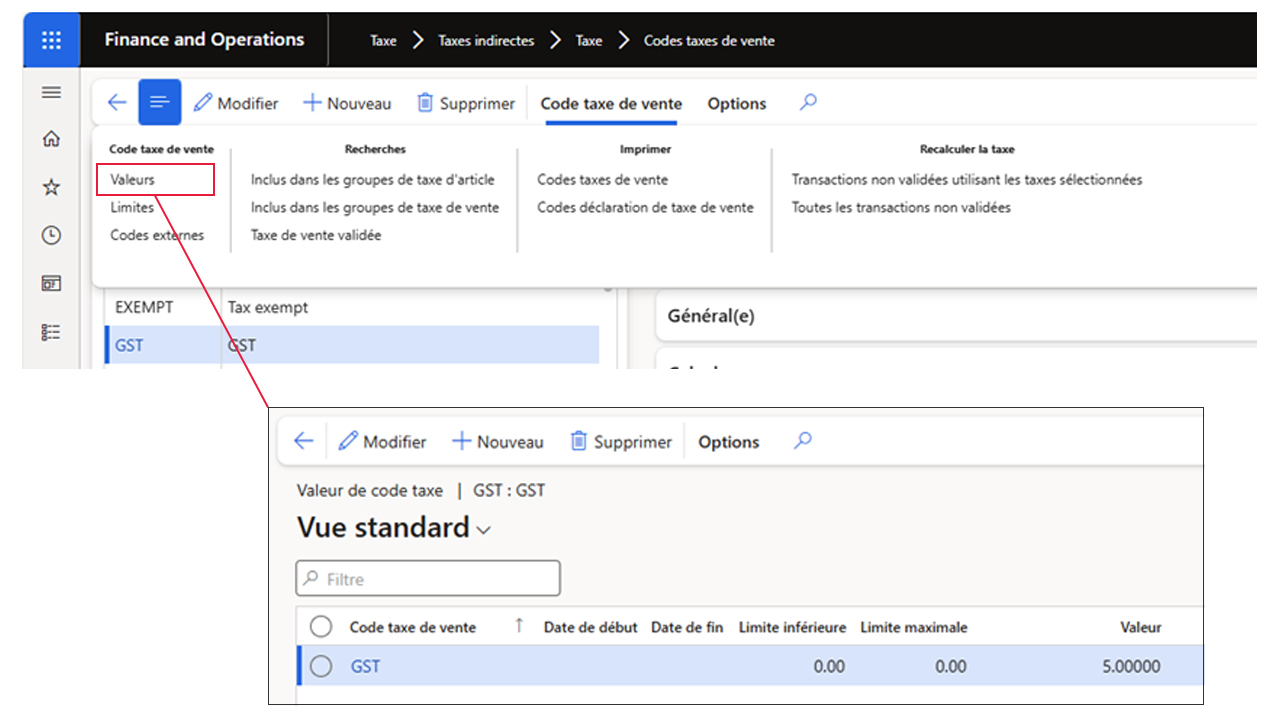The image size is (1280, 720).
Task: Click Date de début column header
Action: (x=590, y=627)
